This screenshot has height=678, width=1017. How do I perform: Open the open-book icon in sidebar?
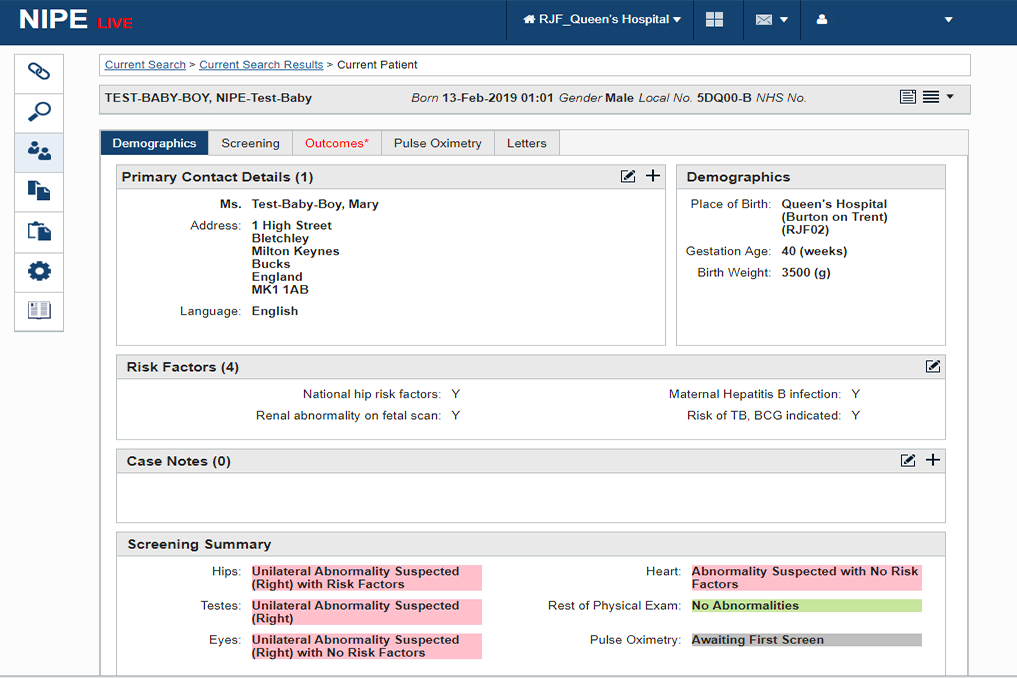click(x=39, y=310)
